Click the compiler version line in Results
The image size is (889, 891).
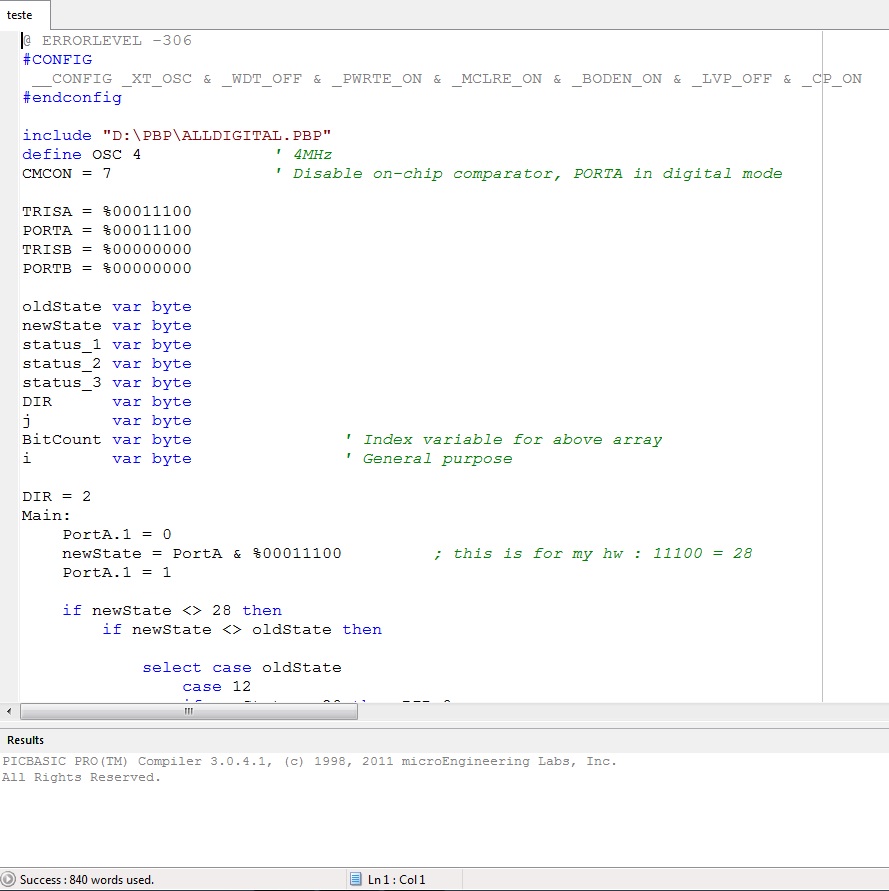tap(309, 761)
